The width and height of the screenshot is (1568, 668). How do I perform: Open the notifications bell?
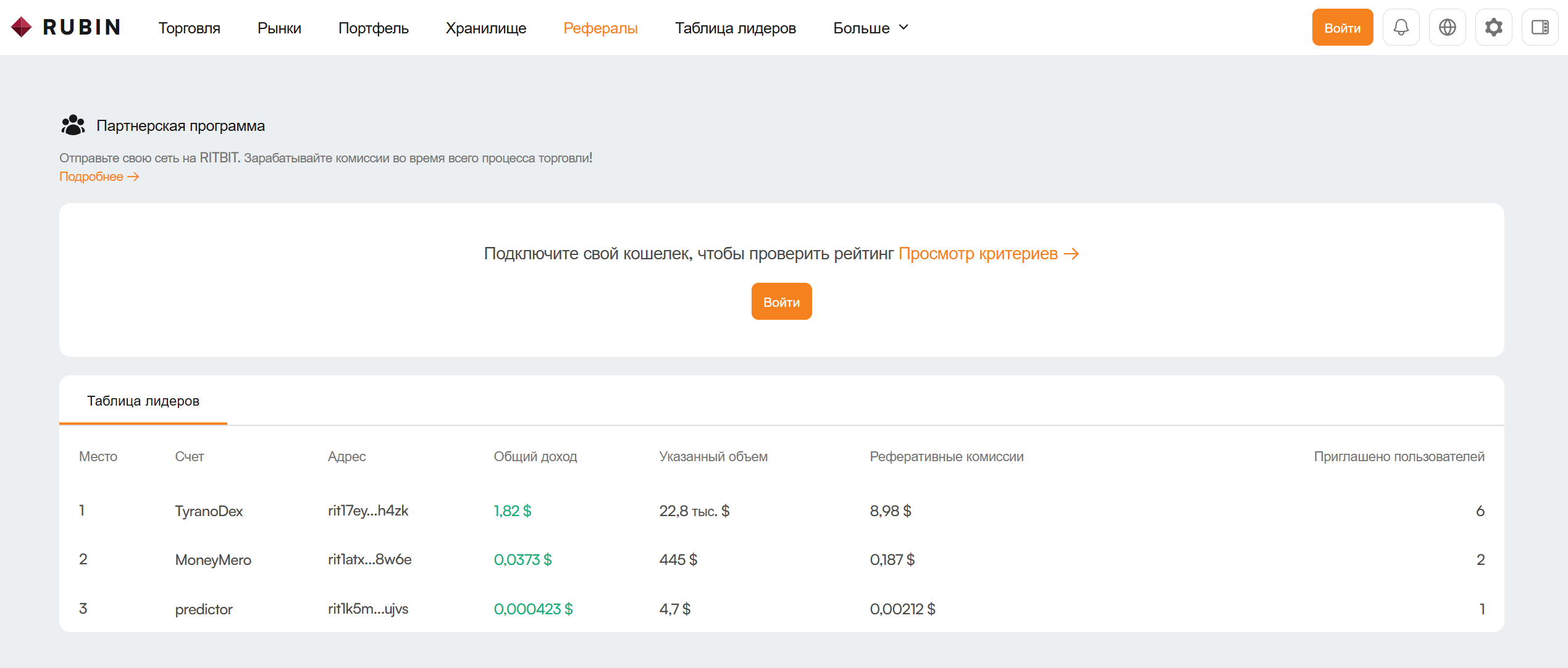(1401, 27)
